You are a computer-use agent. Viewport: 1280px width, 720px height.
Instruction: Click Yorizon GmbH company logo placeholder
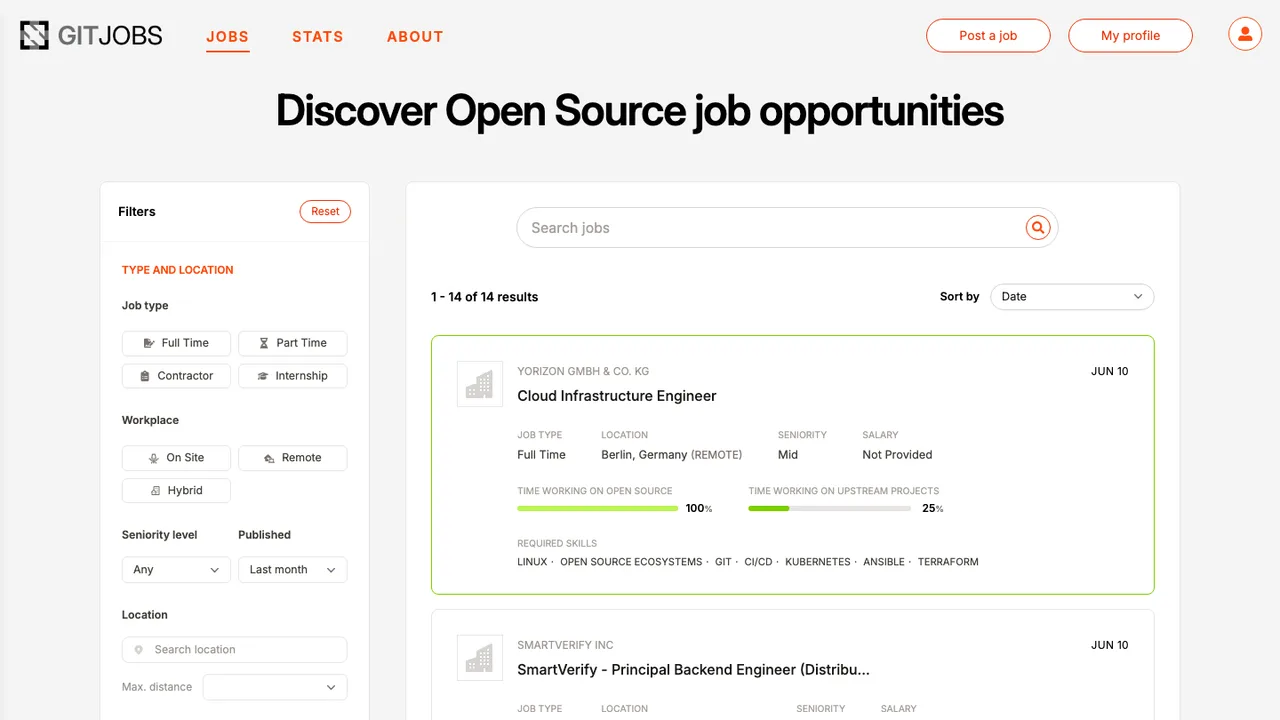click(x=480, y=384)
